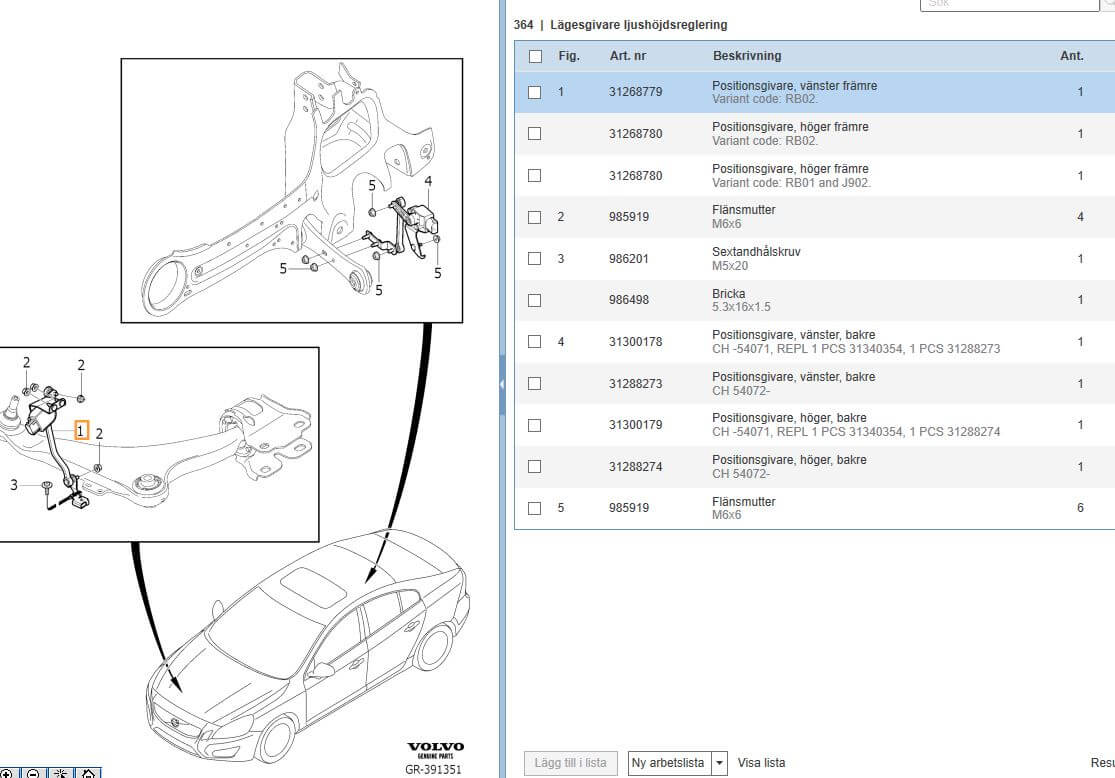Sort by the Art. nr column header

(628, 55)
